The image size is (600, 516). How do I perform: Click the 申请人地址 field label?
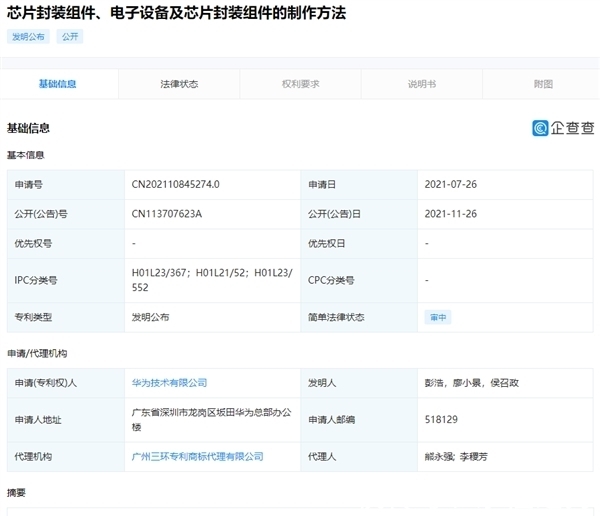(x=38, y=420)
